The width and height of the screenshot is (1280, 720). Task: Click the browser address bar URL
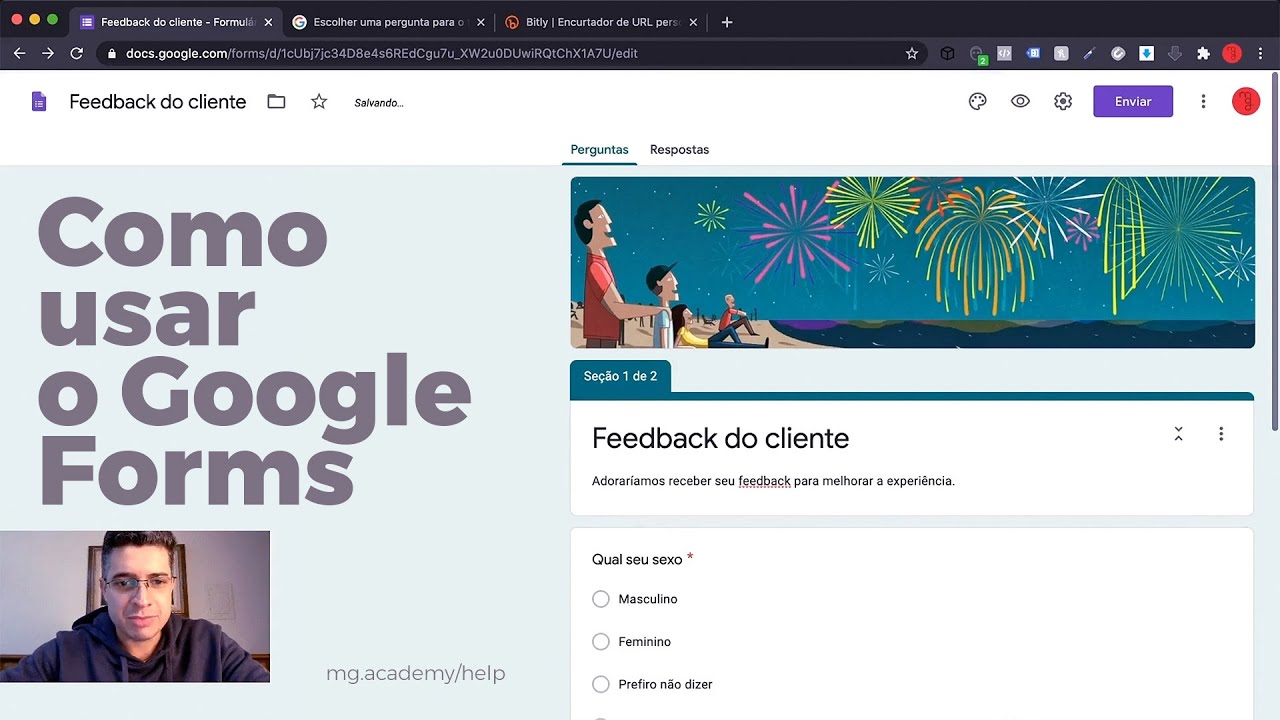point(382,53)
